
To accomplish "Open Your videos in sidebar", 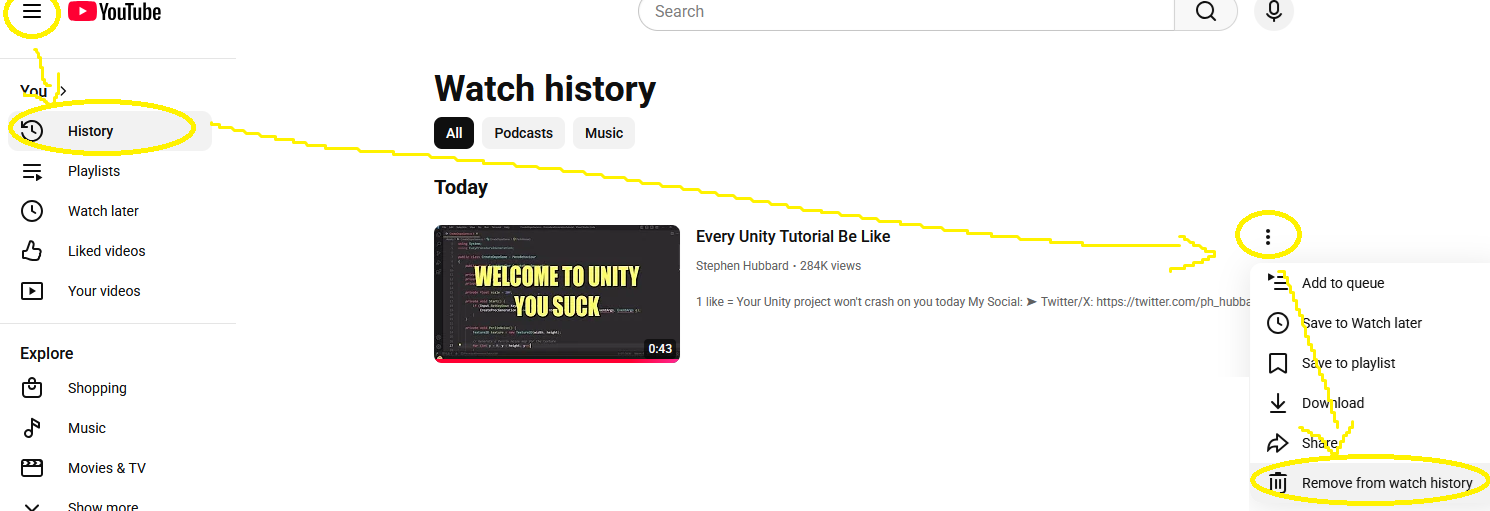I will [x=110, y=291].
